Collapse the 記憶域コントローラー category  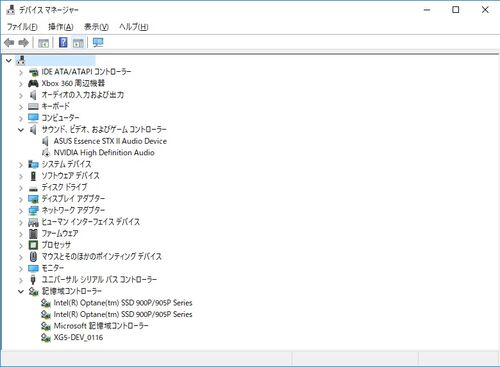tap(21, 291)
